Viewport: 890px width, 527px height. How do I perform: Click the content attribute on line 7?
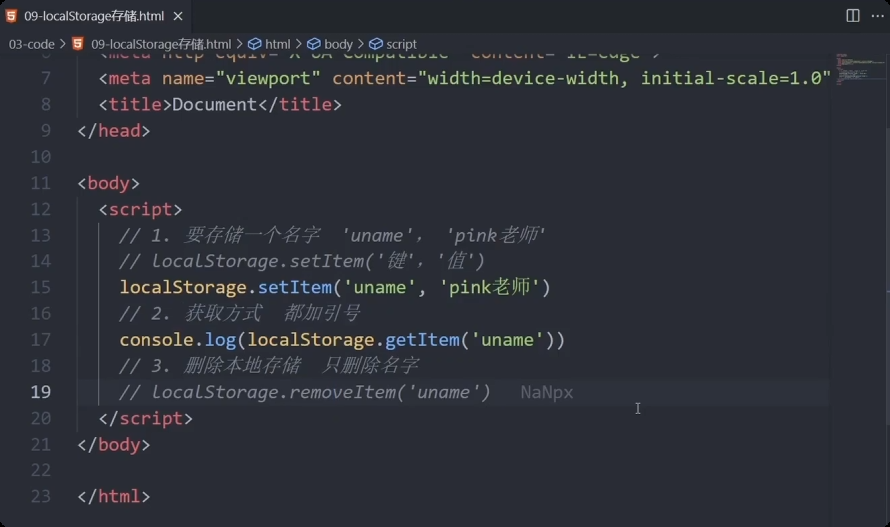(369, 78)
